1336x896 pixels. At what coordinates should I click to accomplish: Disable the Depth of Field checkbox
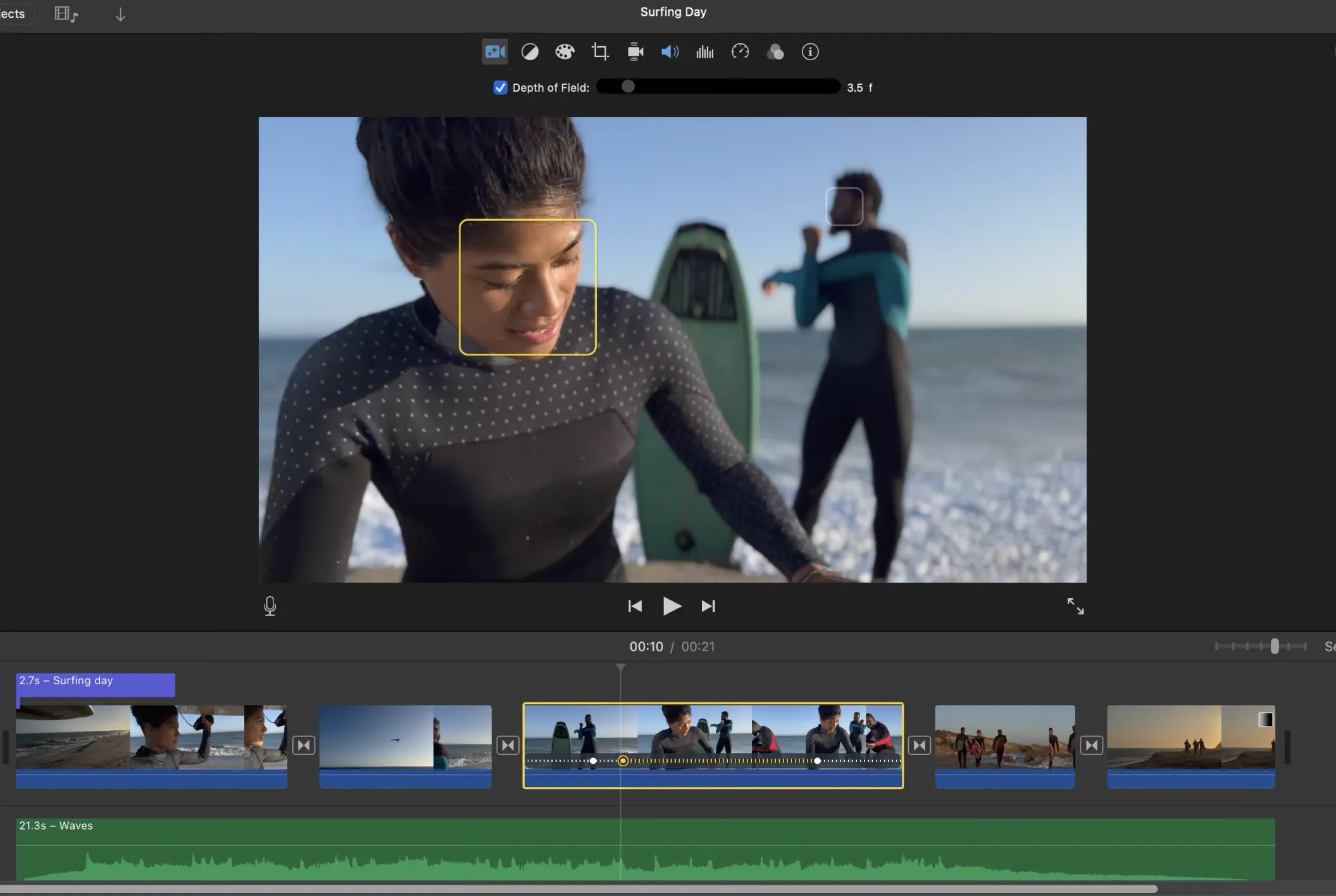pos(500,87)
